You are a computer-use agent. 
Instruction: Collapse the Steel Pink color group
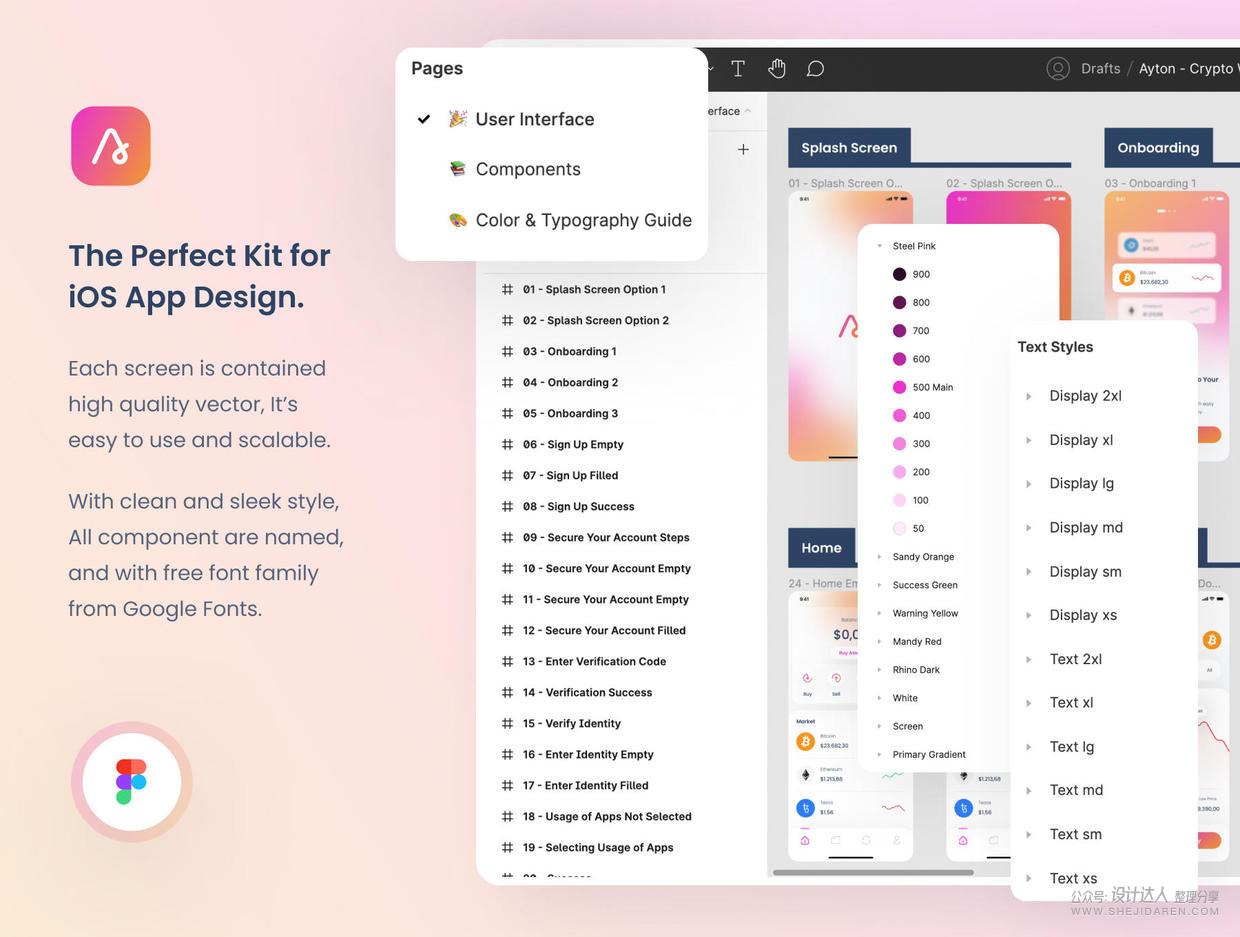tap(879, 246)
